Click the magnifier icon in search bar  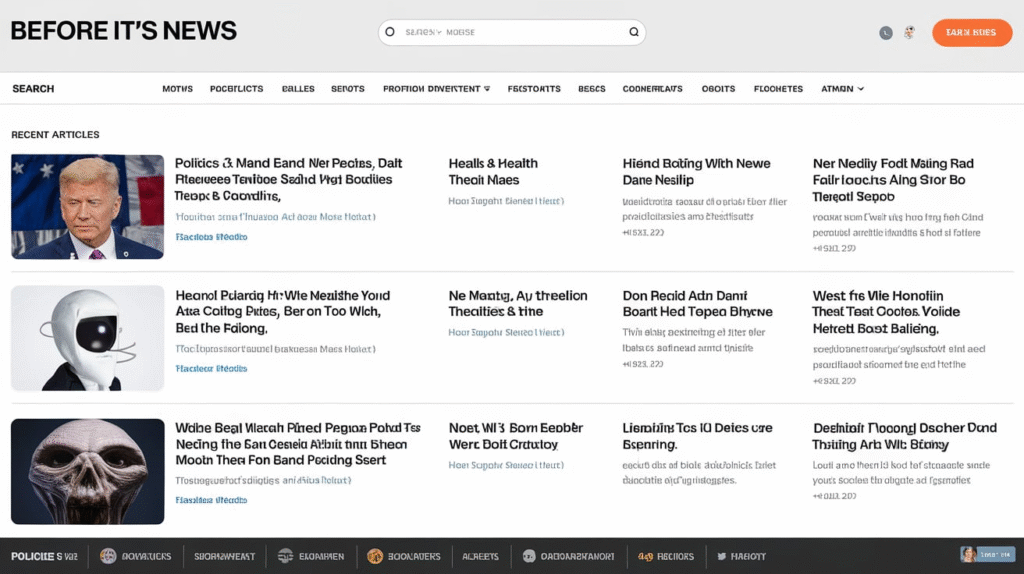[633, 32]
